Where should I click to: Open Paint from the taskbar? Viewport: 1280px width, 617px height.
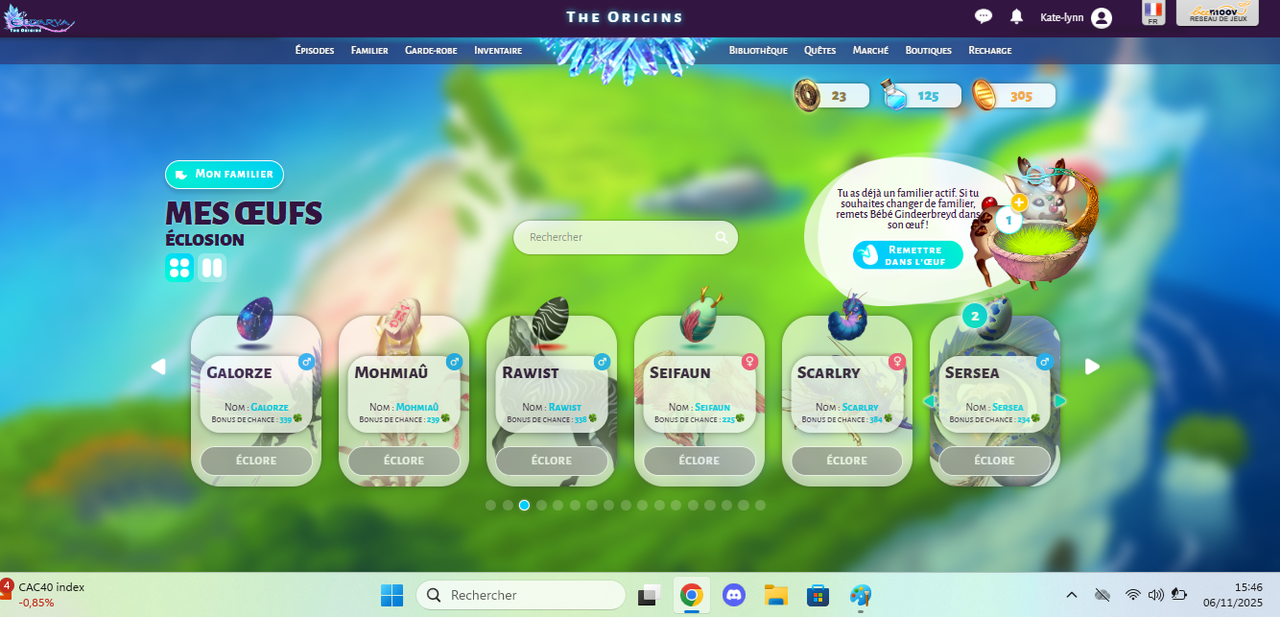pos(861,595)
